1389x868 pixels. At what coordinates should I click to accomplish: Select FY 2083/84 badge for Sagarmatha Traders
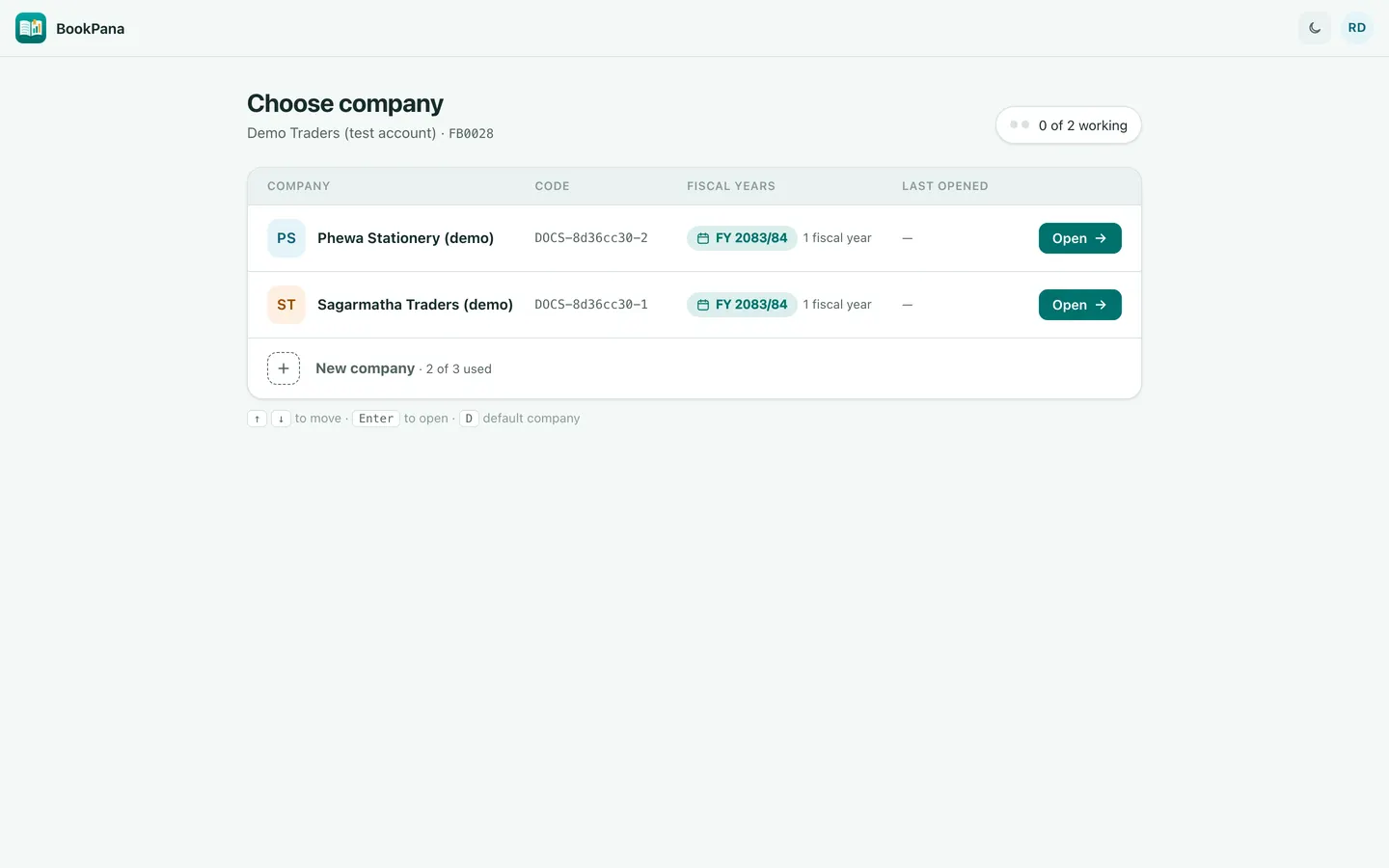742,305
